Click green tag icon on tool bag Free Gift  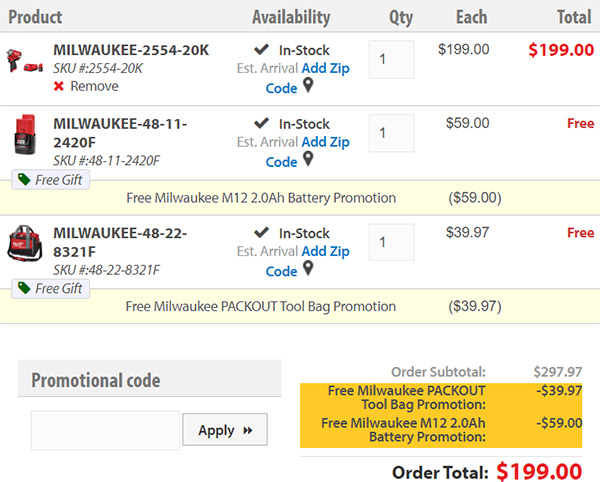tap(24, 288)
